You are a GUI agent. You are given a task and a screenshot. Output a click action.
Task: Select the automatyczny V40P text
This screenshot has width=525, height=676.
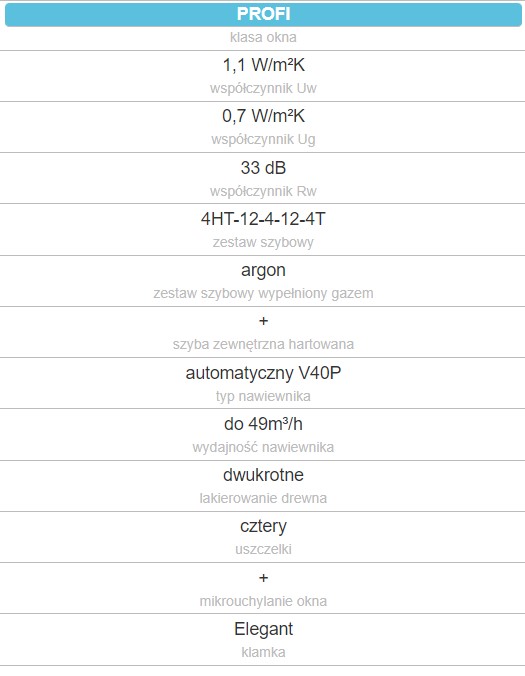(x=263, y=373)
